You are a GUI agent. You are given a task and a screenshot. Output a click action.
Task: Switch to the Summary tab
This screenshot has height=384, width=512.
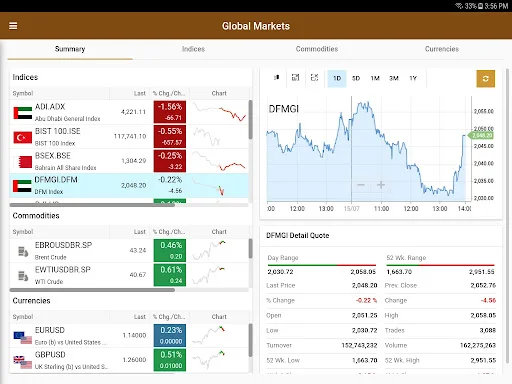pos(70,49)
